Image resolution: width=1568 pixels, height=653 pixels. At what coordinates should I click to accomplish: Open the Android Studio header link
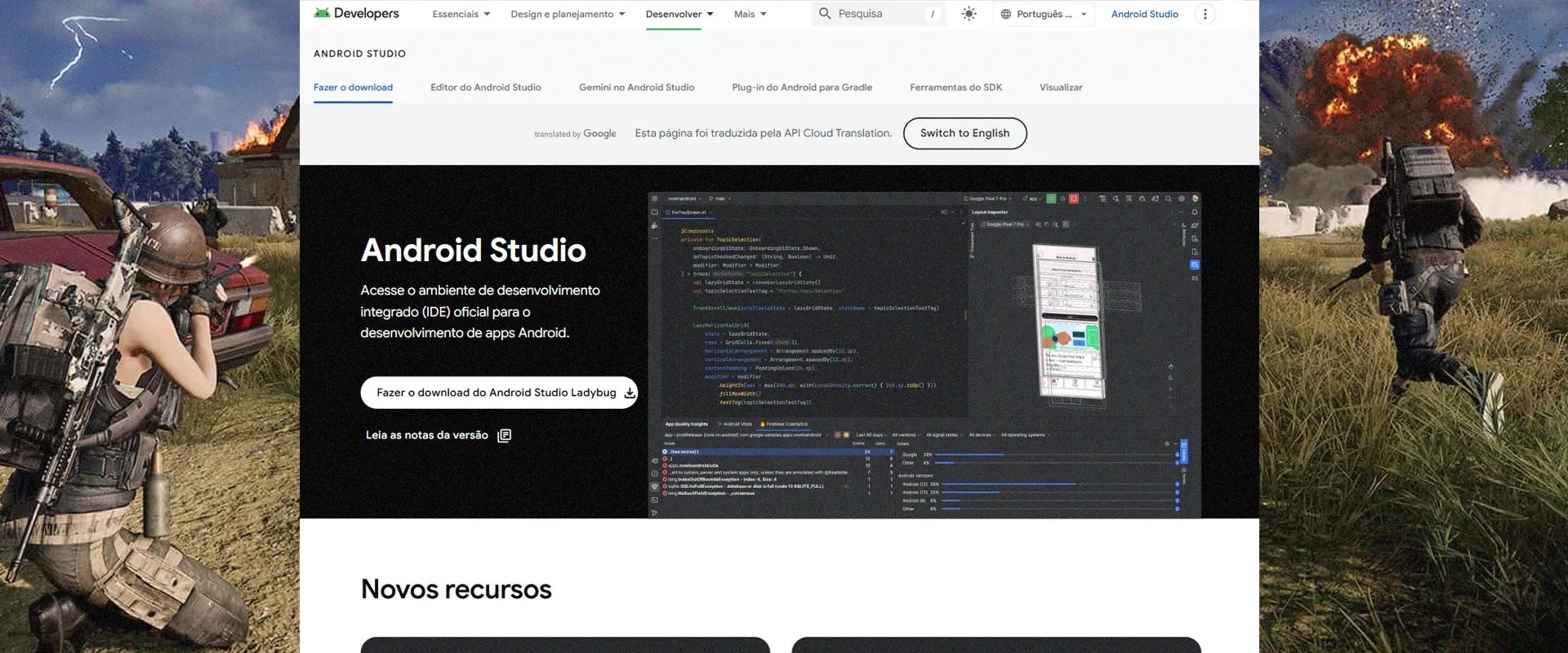[x=1144, y=14]
